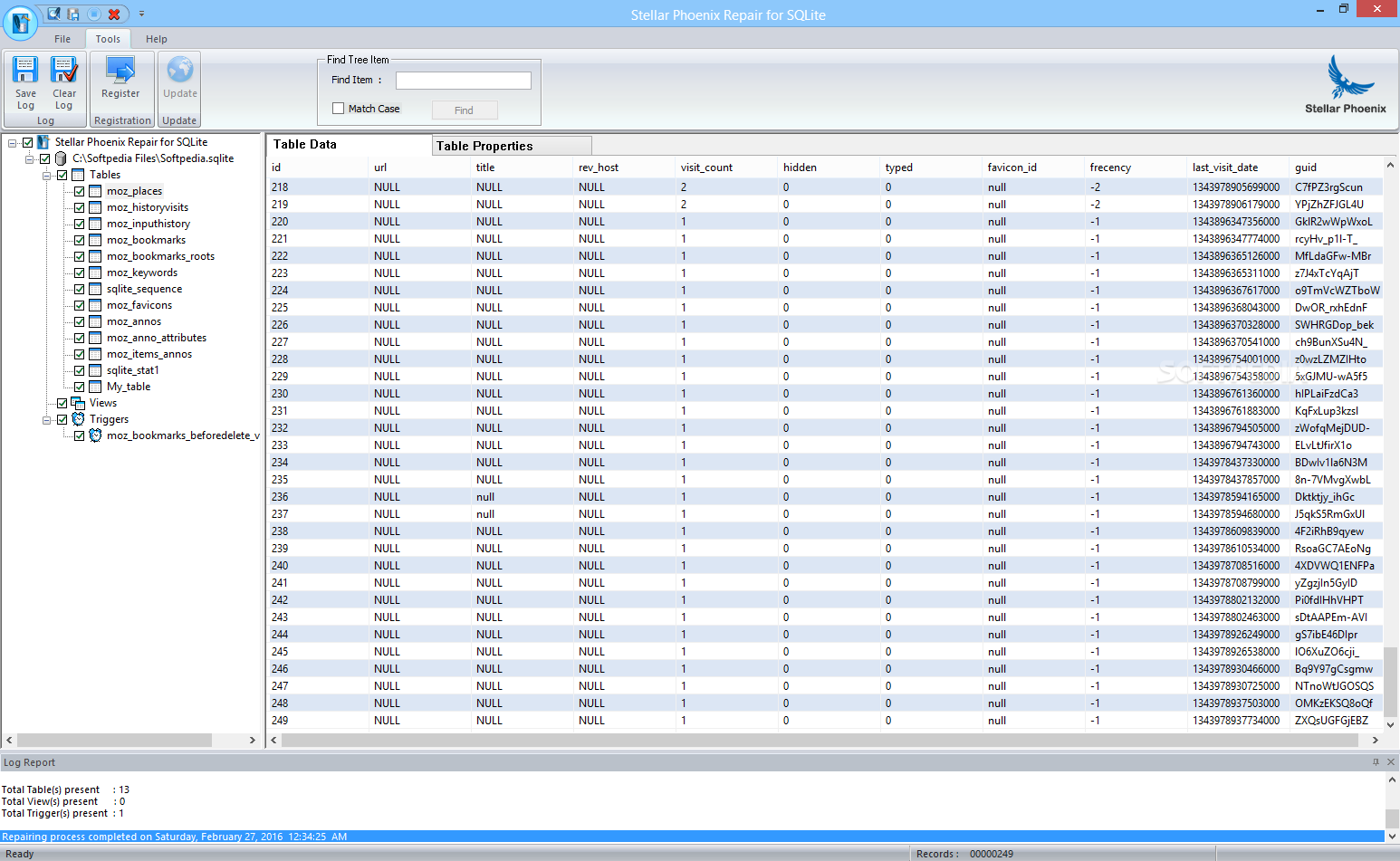Close the Log Report panel
The width and height of the screenshot is (1400, 861).
click(x=1391, y=762)
